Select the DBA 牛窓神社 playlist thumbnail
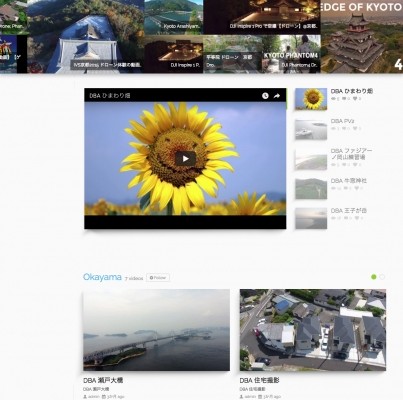 [311, 189]
